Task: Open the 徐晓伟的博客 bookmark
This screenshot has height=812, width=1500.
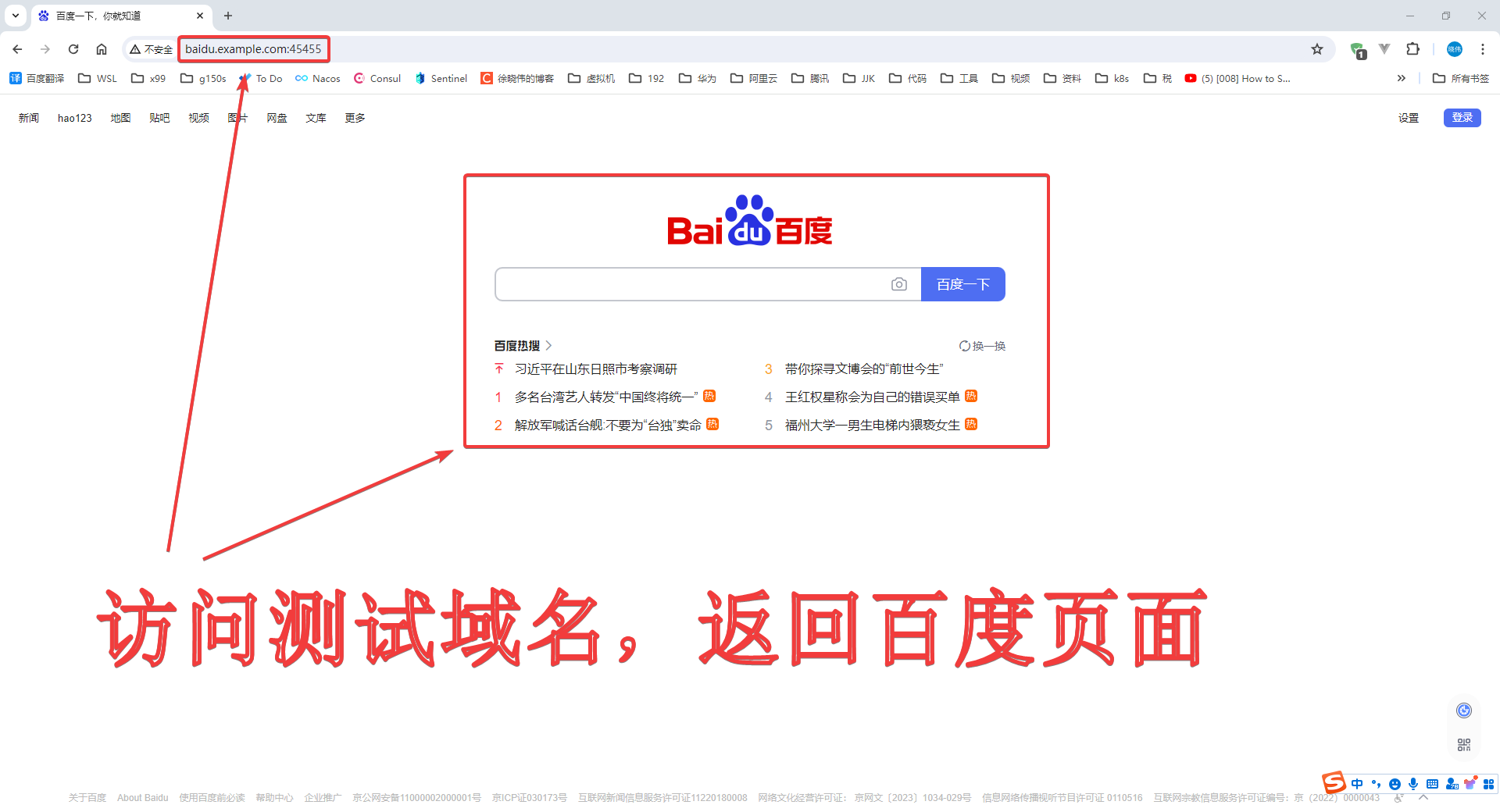Action: point(517,78)
